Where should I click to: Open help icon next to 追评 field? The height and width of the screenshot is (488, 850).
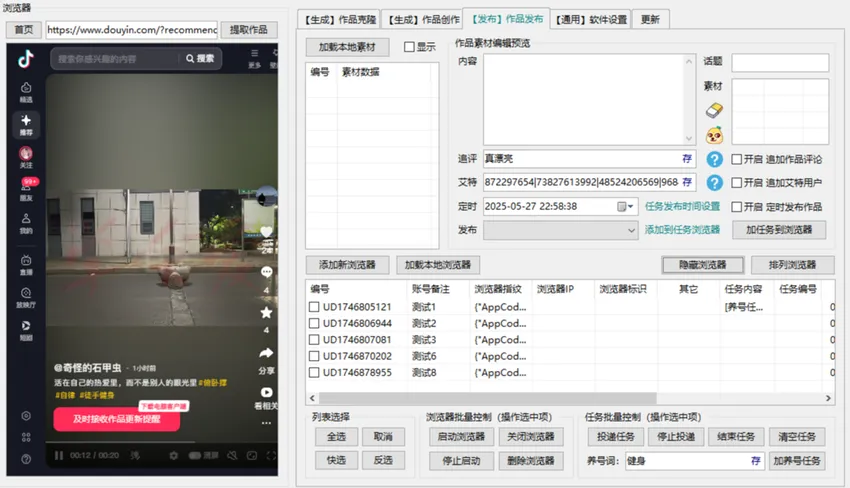tap(714, 159)
